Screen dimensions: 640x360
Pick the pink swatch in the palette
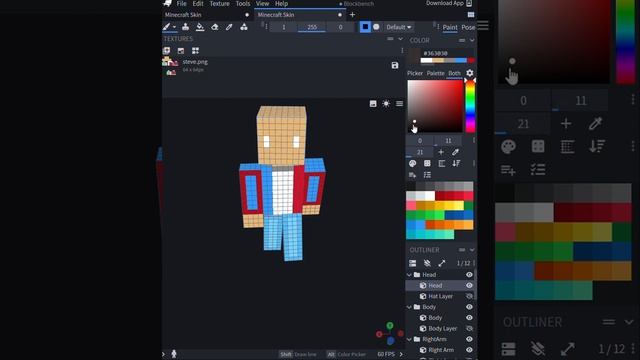(411, 205)
